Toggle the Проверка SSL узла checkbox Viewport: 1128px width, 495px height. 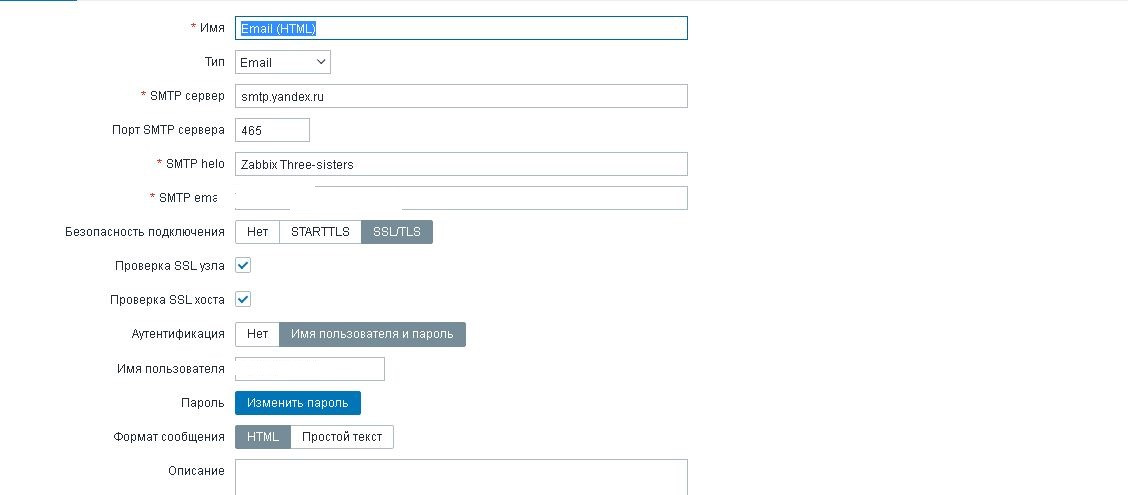pos(243,266)
